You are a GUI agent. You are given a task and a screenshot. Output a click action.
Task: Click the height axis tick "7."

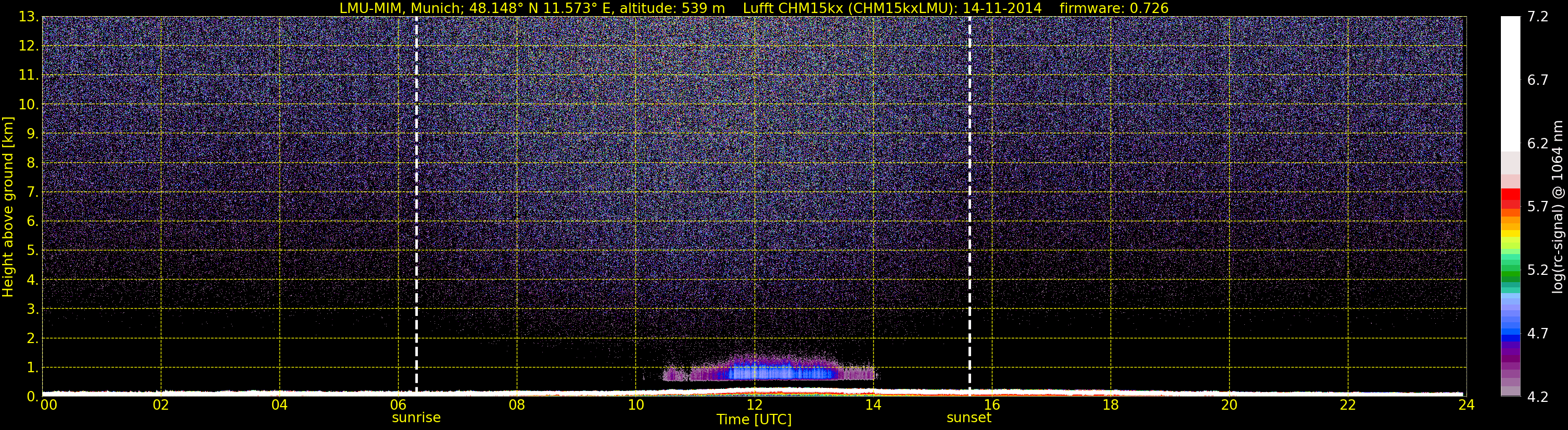[32, 192]
